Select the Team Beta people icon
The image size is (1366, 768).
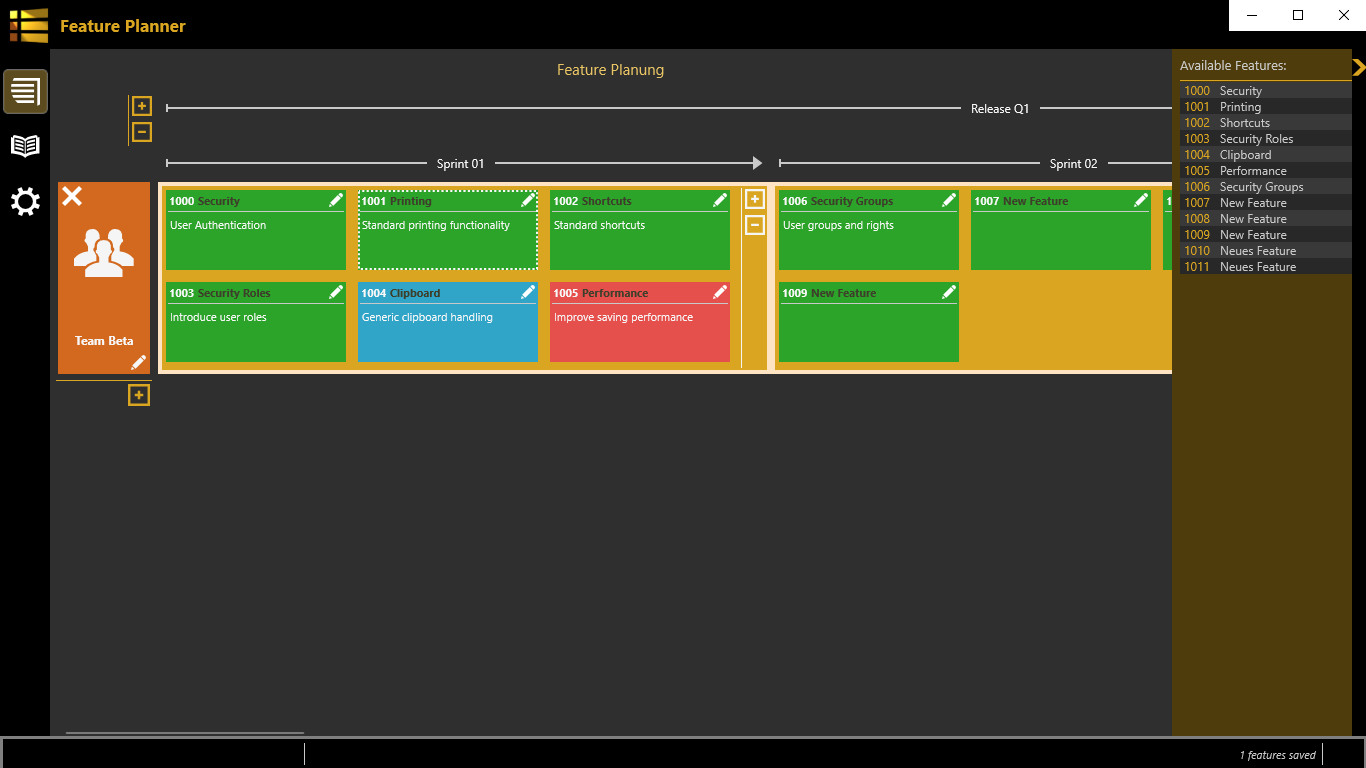pos(104,253)
